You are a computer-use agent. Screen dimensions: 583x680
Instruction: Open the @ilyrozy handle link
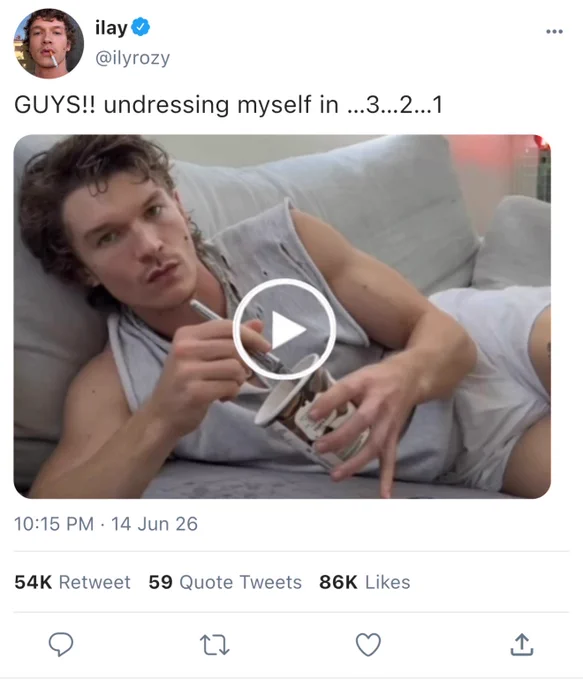pos(132,58)
